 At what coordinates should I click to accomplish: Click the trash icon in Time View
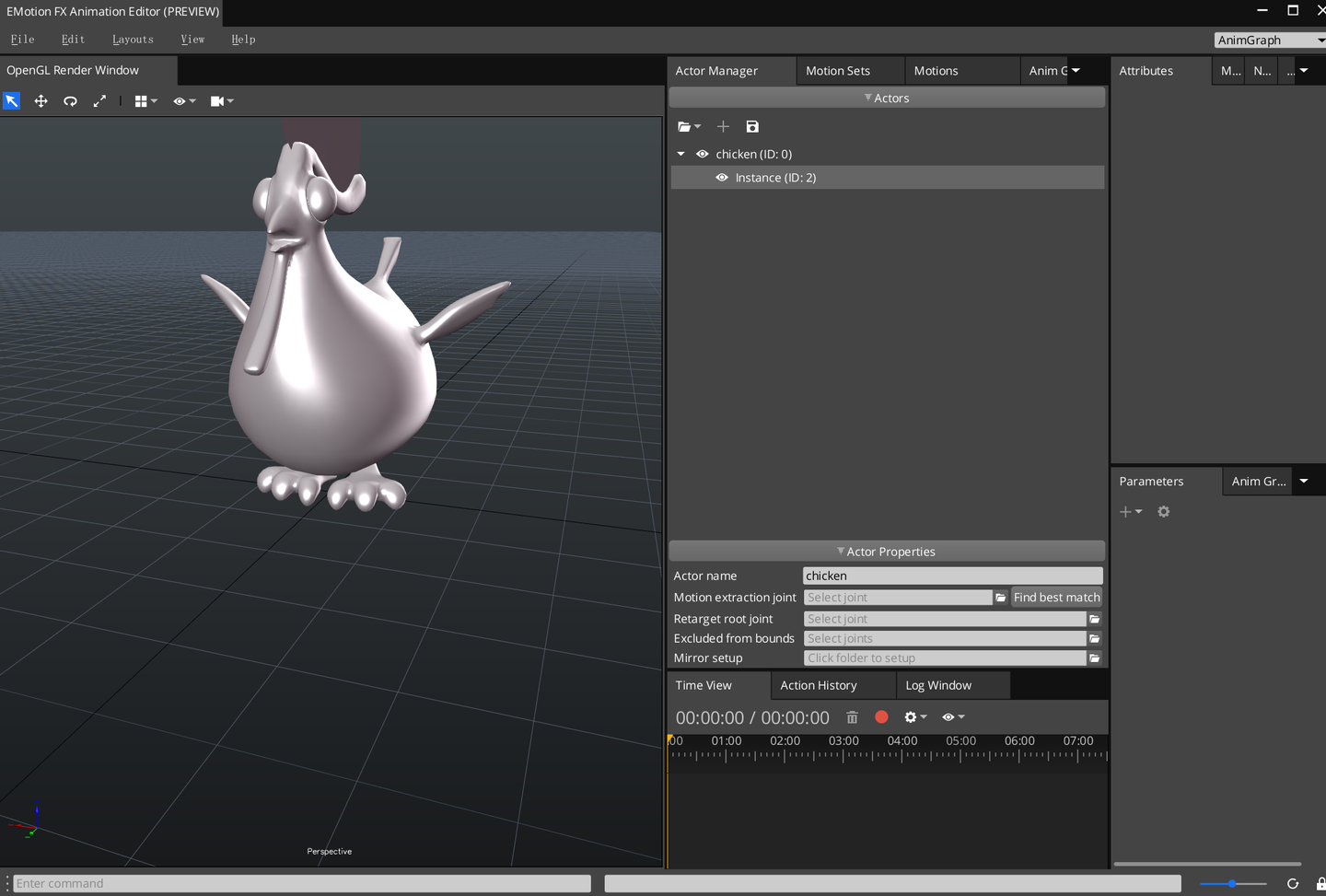[852, 717]
